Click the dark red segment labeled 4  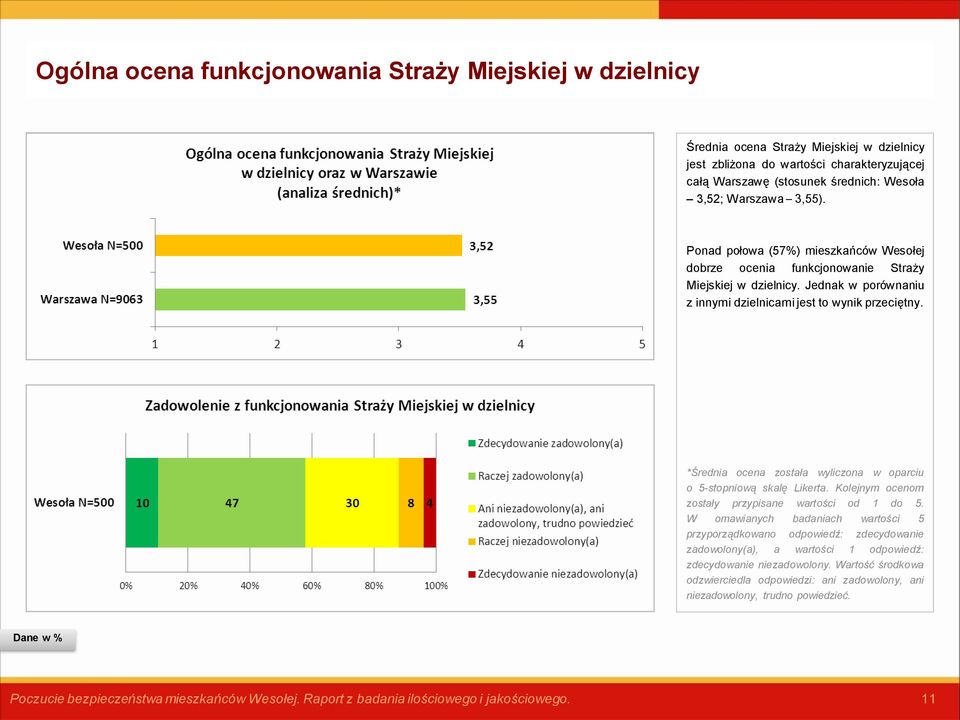430,503
